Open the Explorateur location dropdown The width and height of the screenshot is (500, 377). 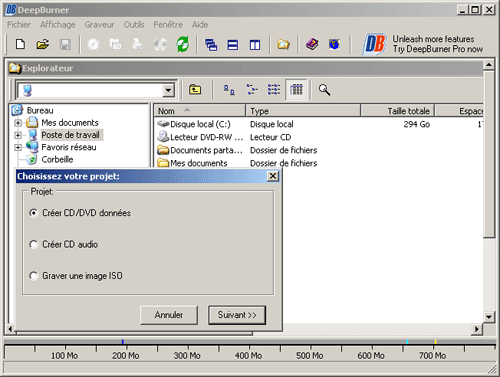pos(168,90)
